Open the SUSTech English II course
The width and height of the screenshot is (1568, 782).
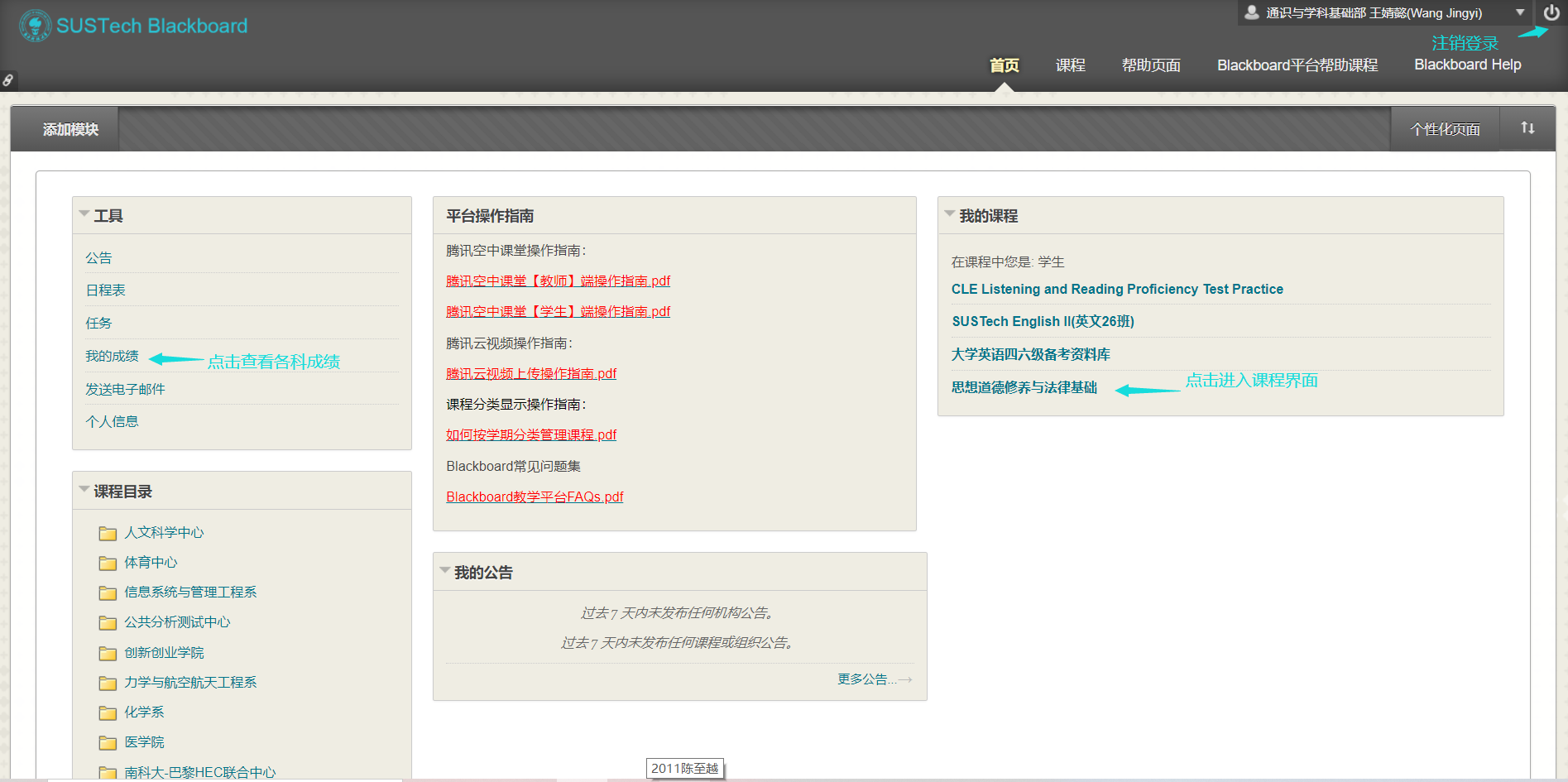pos(1043,321)
